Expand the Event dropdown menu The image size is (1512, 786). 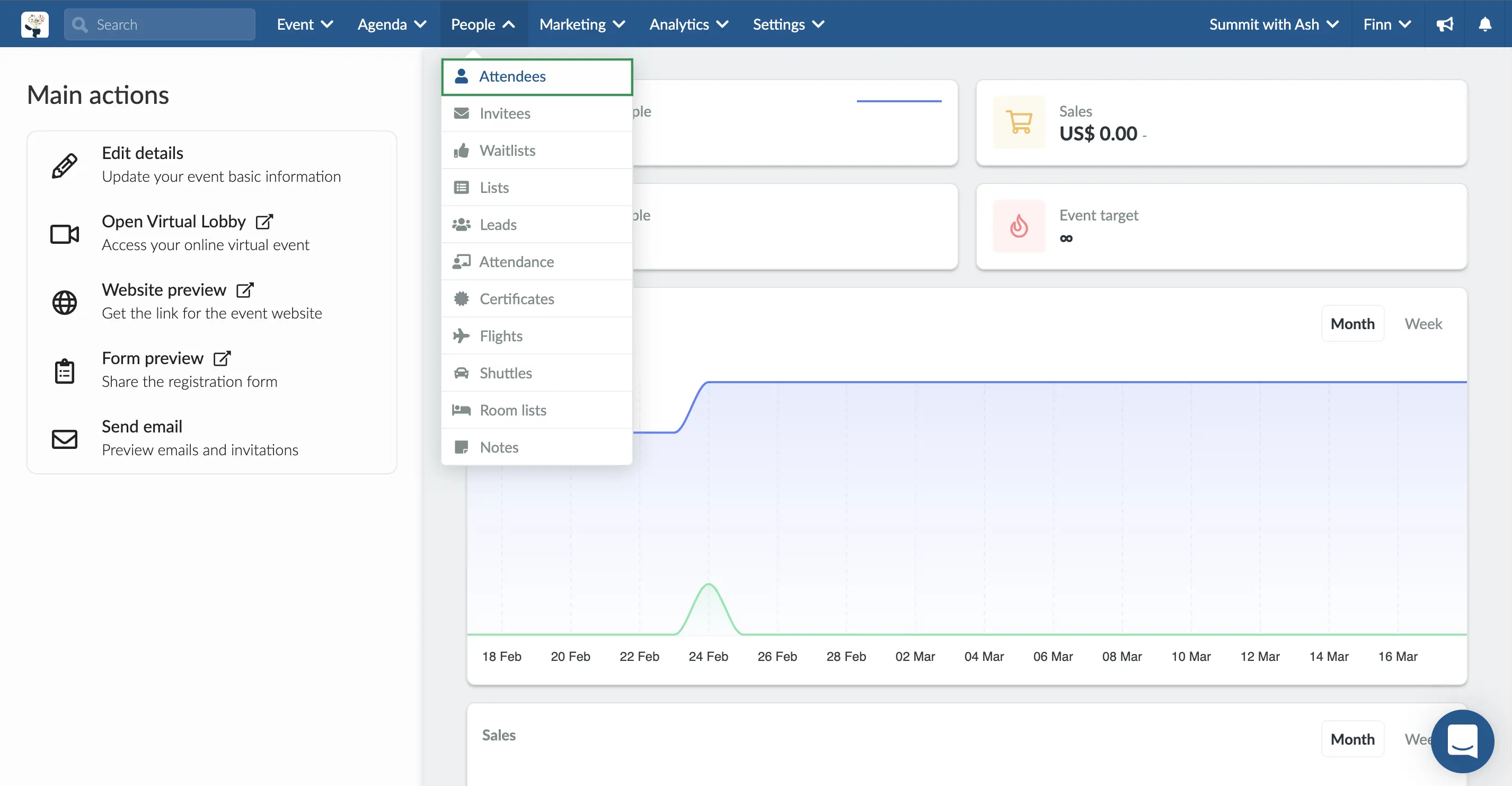(302, 23)
